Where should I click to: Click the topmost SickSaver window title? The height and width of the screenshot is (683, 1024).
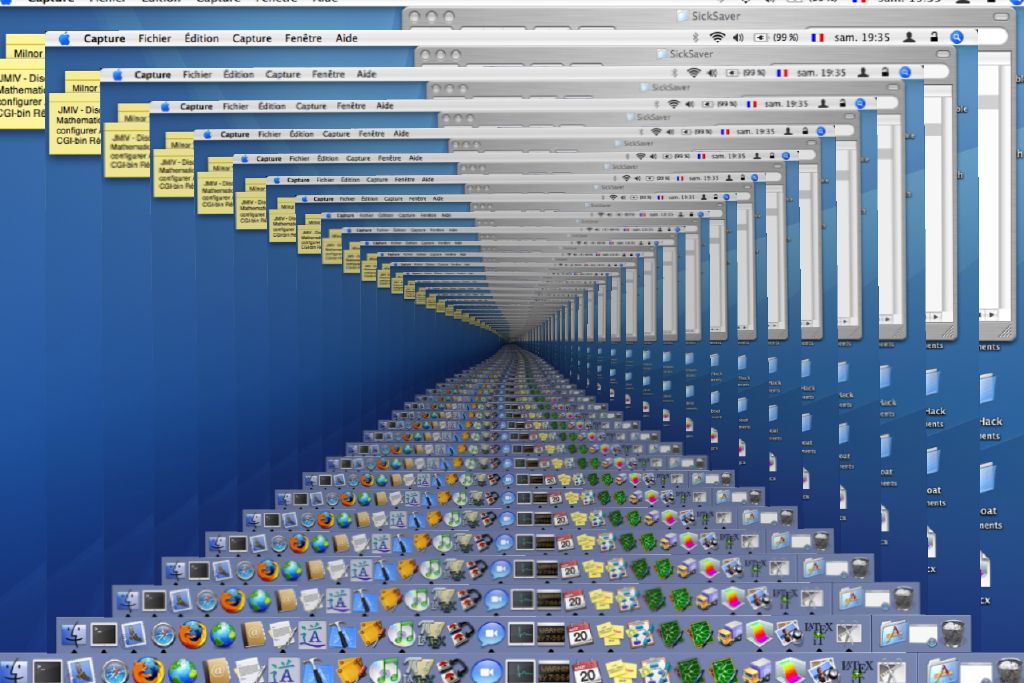[x=716, y=16]
